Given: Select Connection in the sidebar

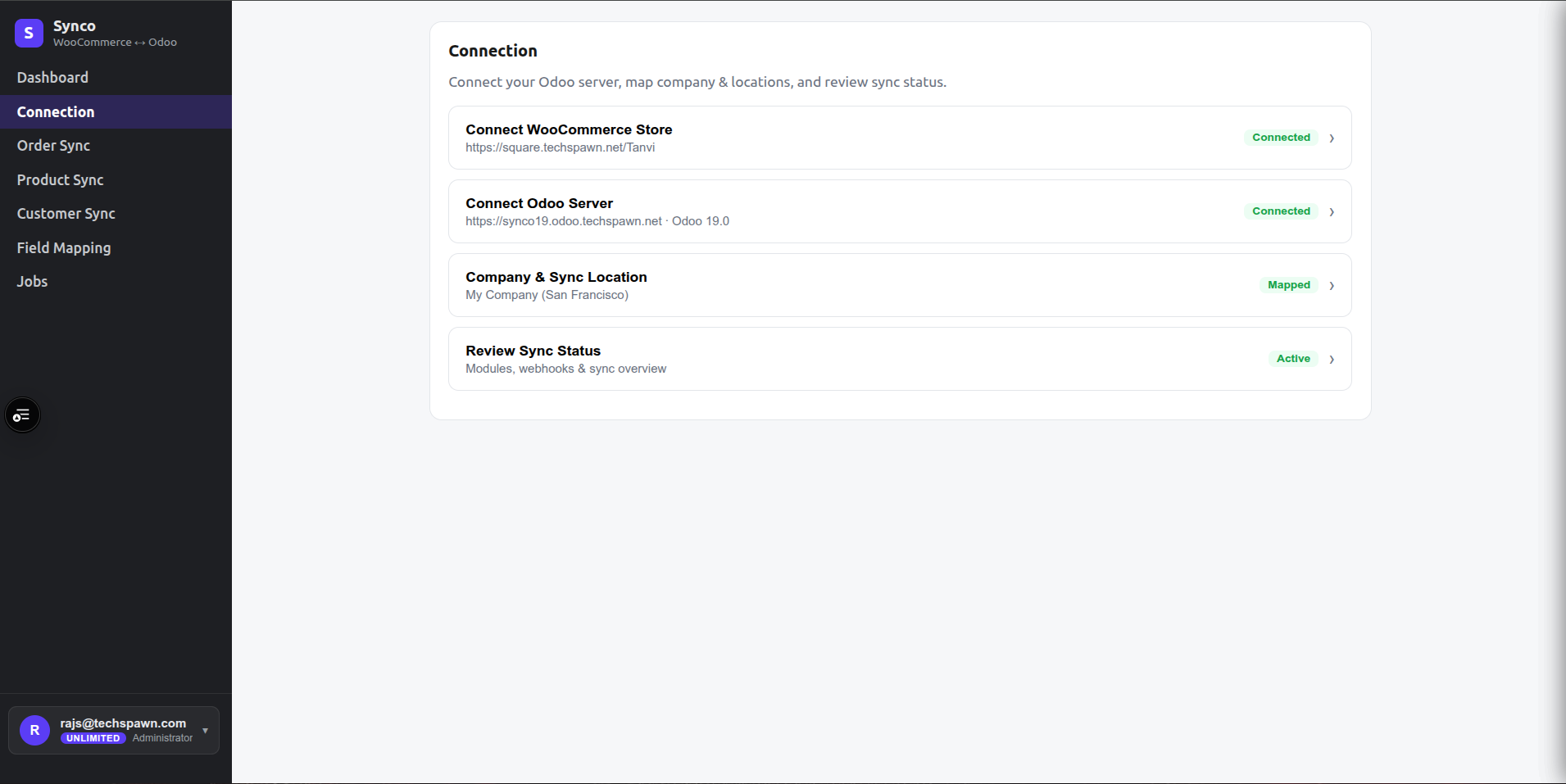Looking at the screenshot, I should point(116,112).
